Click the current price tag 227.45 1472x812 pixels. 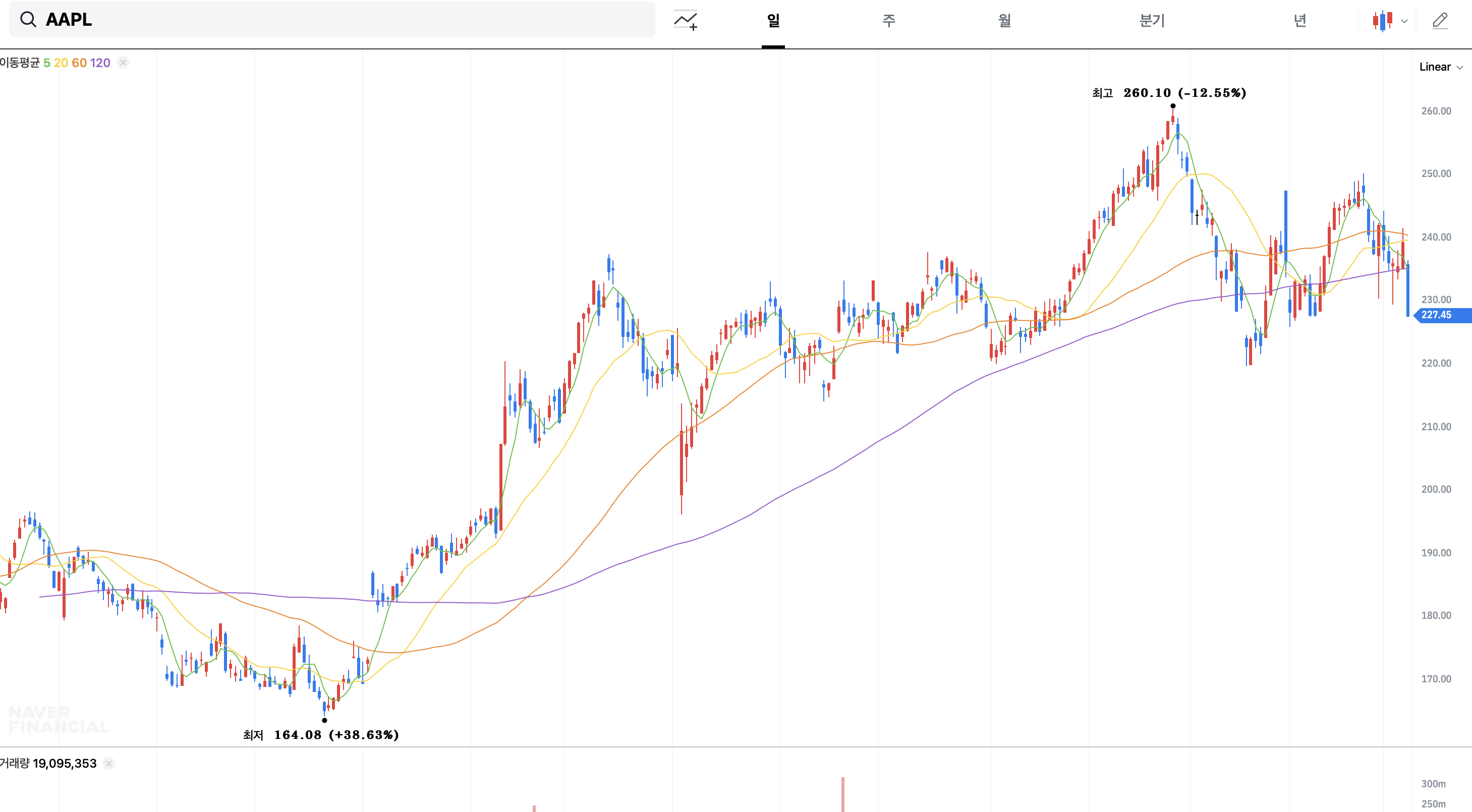coord(1441,315)
